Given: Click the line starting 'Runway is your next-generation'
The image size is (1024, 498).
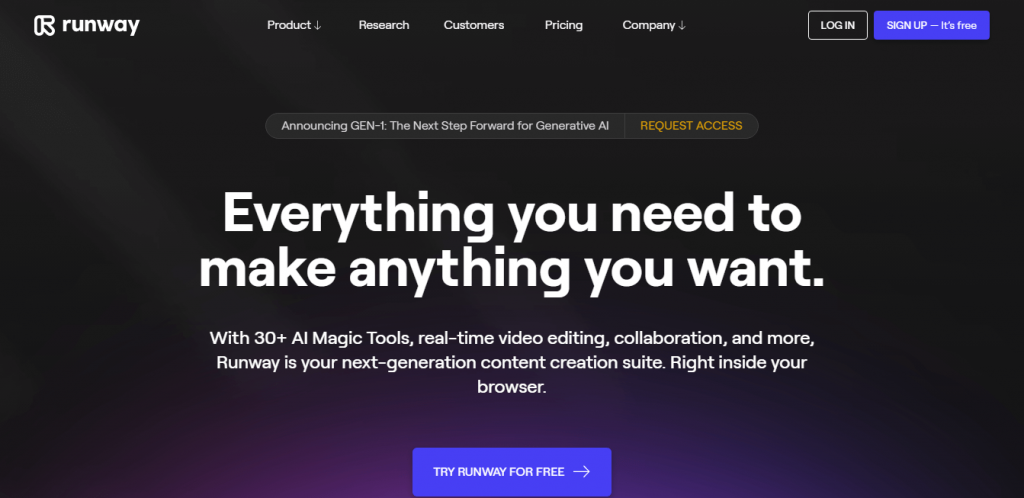Looking at the screenshot, I should 512,363.
